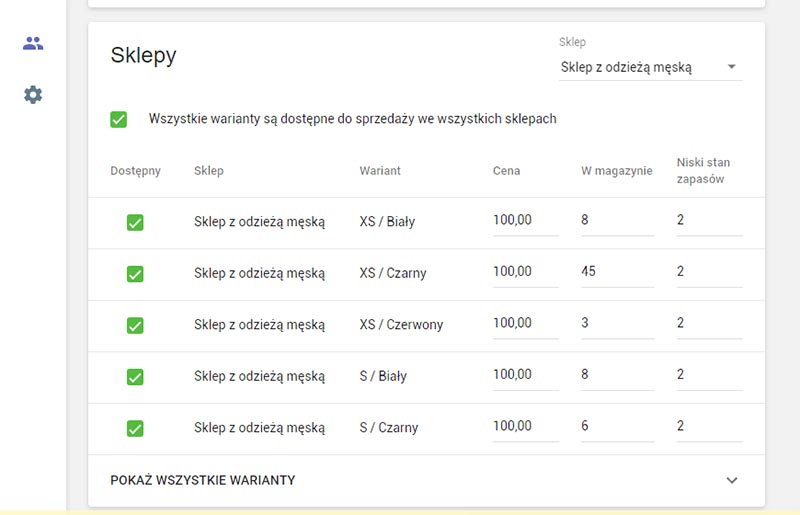Edit the price field for S / Biały
The width and height of the screenshot is (800, 515).
coord(526,376)
